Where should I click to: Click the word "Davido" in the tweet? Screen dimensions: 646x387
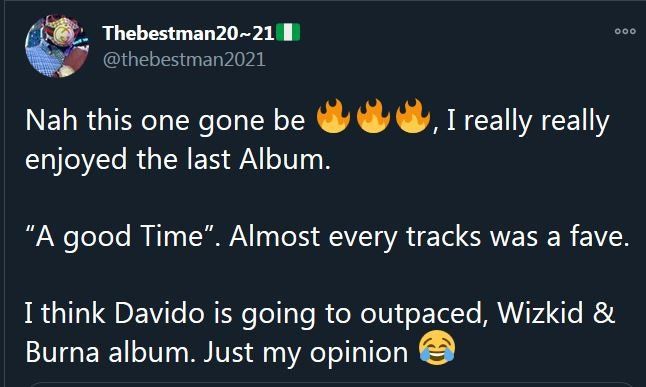[159, 313]
